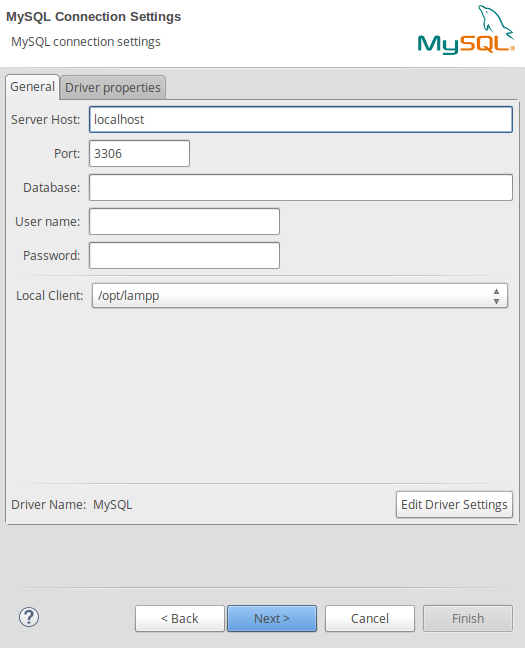Click the Server Host label

(x=45, y=119)
